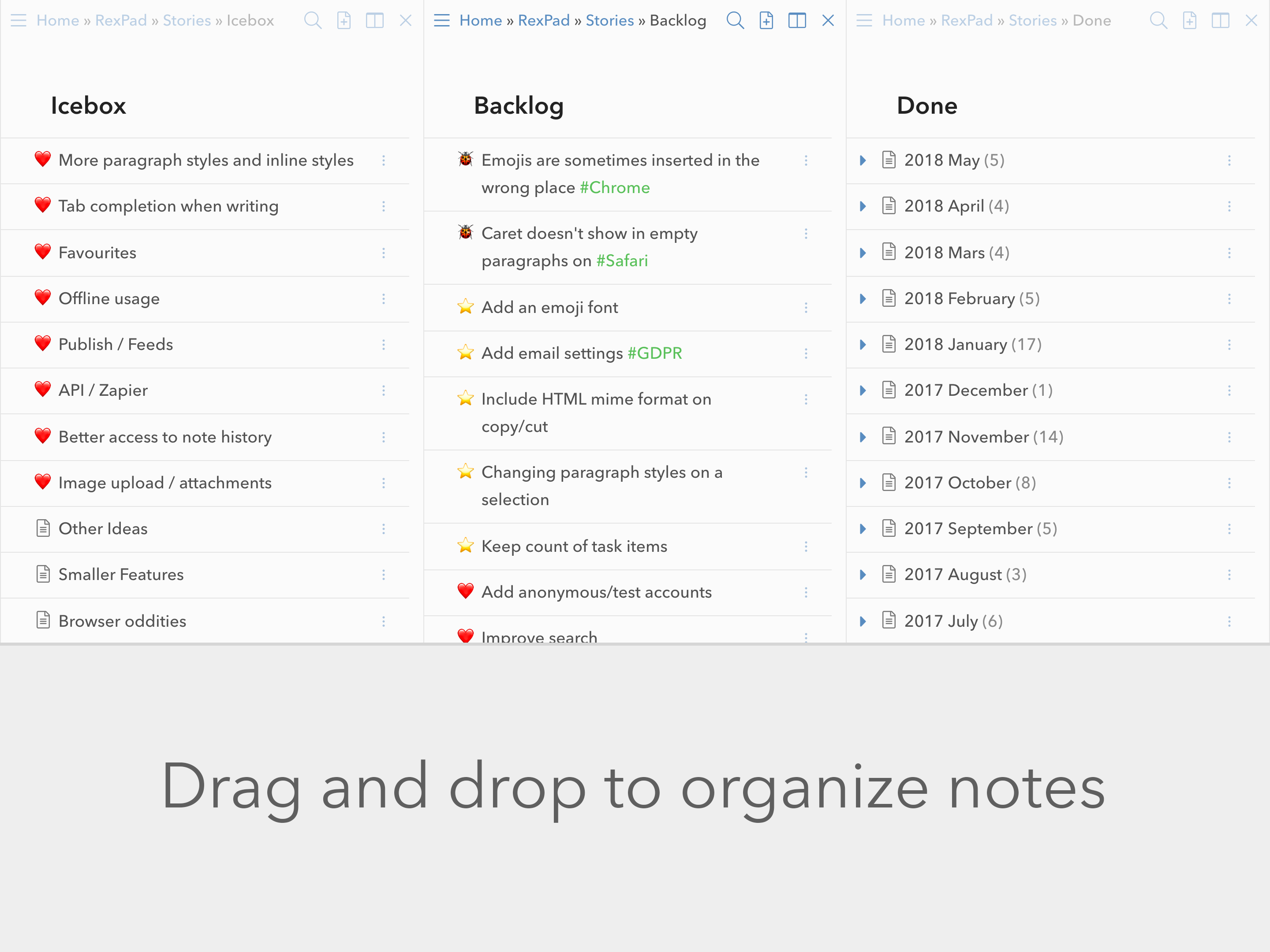
Task: Click the new note icon in Icebox pane
Action: click(344, 21)
